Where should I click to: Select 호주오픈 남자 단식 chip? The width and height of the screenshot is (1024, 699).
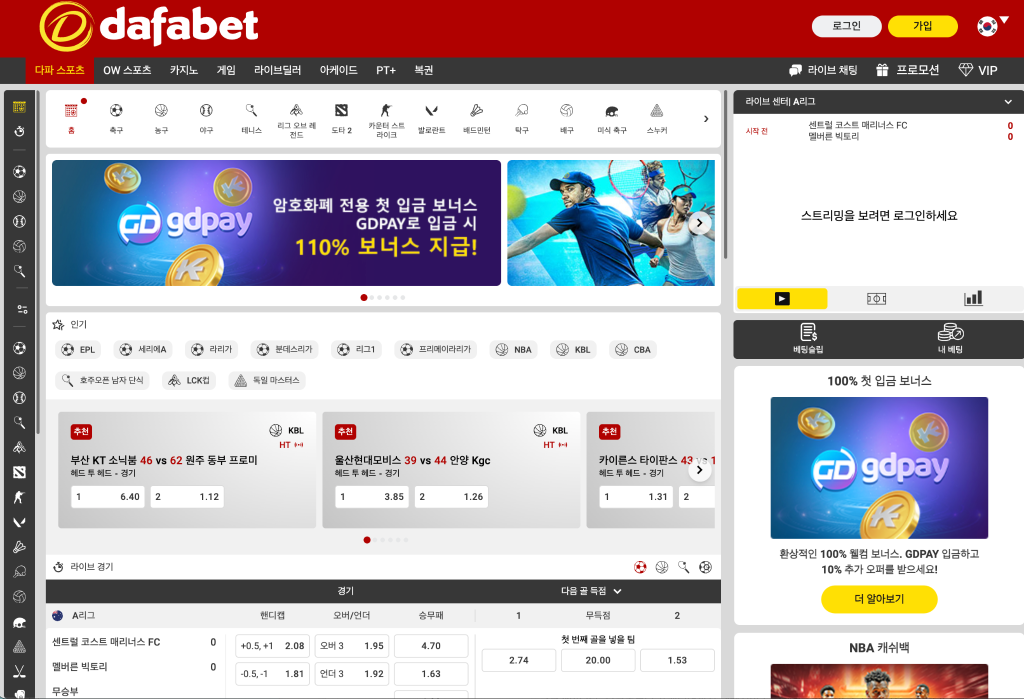[103, 380]
